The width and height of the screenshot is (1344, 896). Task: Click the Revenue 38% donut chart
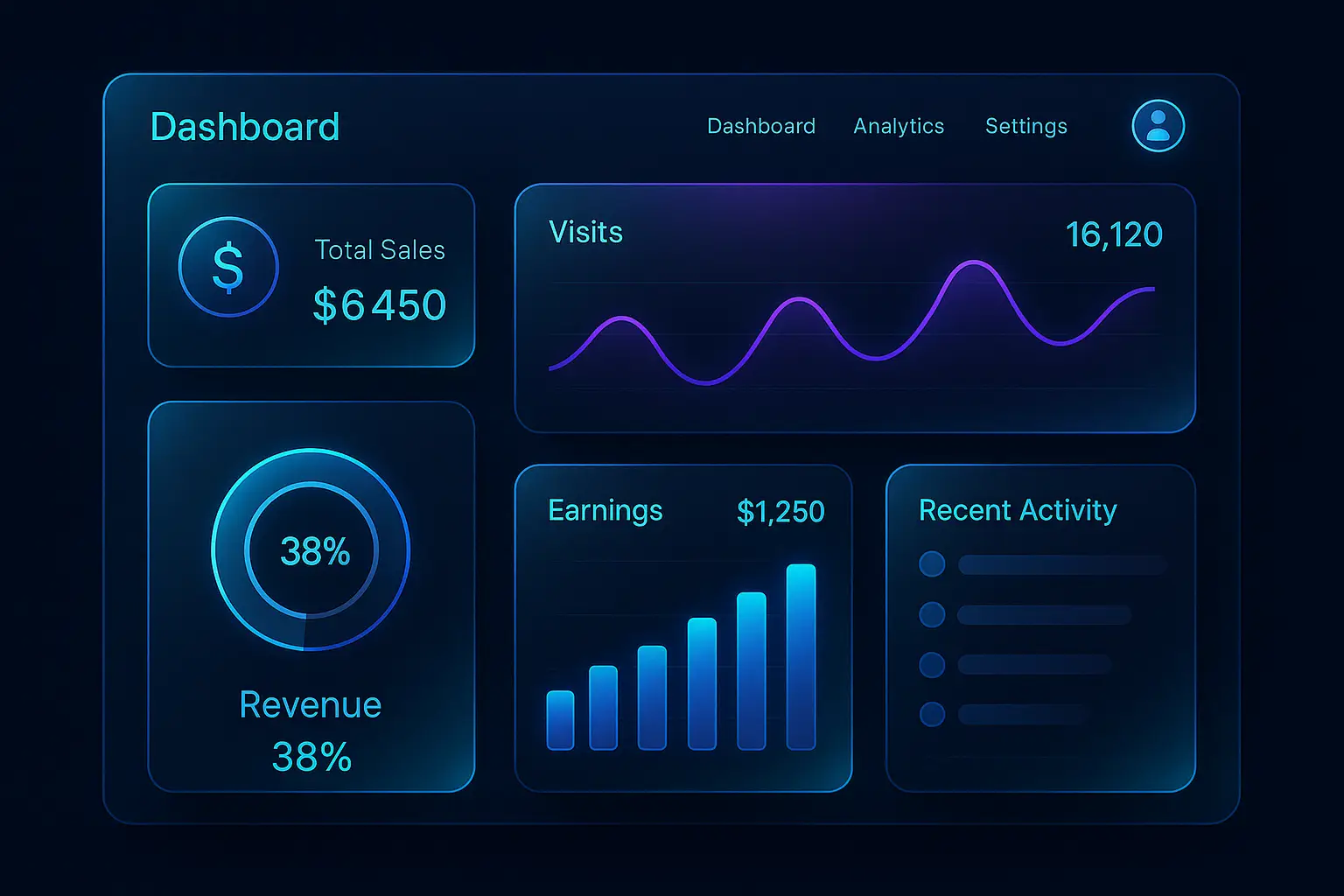pyautogui.click(x=311, y=549)
